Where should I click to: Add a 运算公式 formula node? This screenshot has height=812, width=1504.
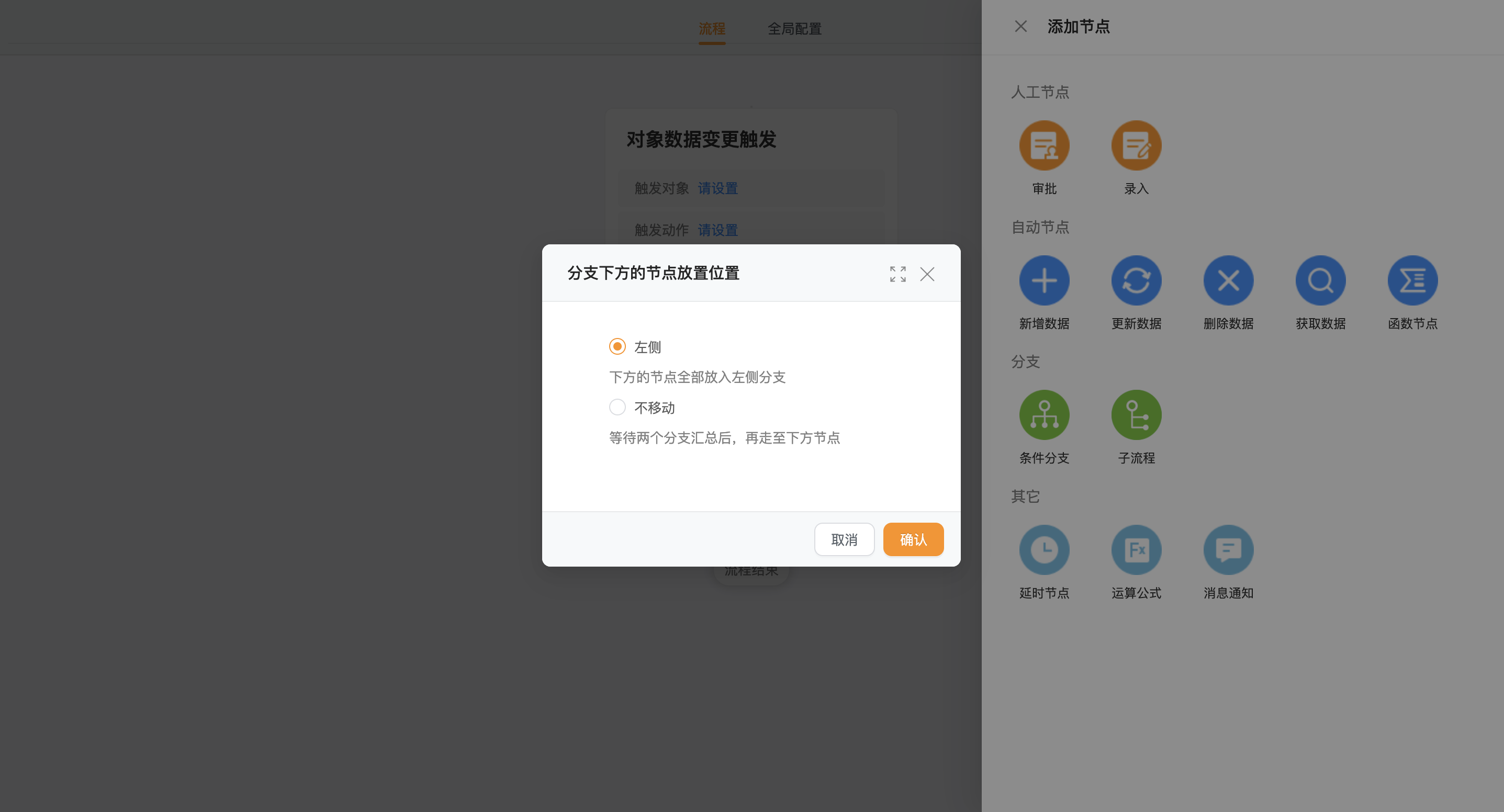pos(1136,550)
